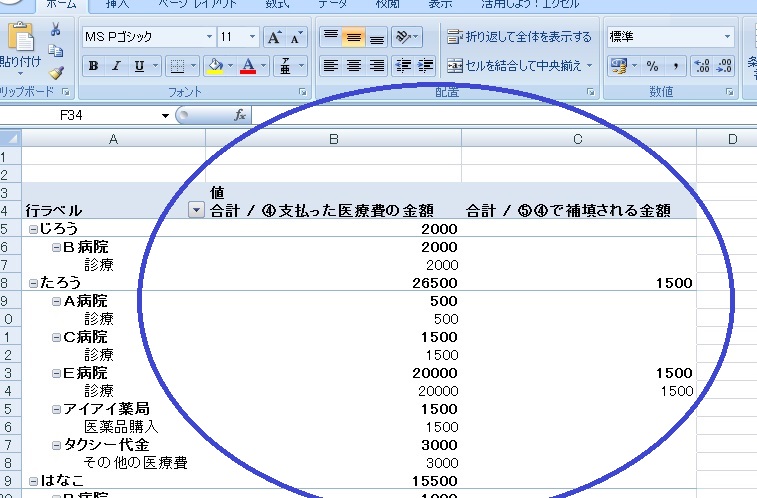The height and width of the screenshot is (498, 757).
Task: Toggle Bold formatting
Action: click(x=94, y=66)
